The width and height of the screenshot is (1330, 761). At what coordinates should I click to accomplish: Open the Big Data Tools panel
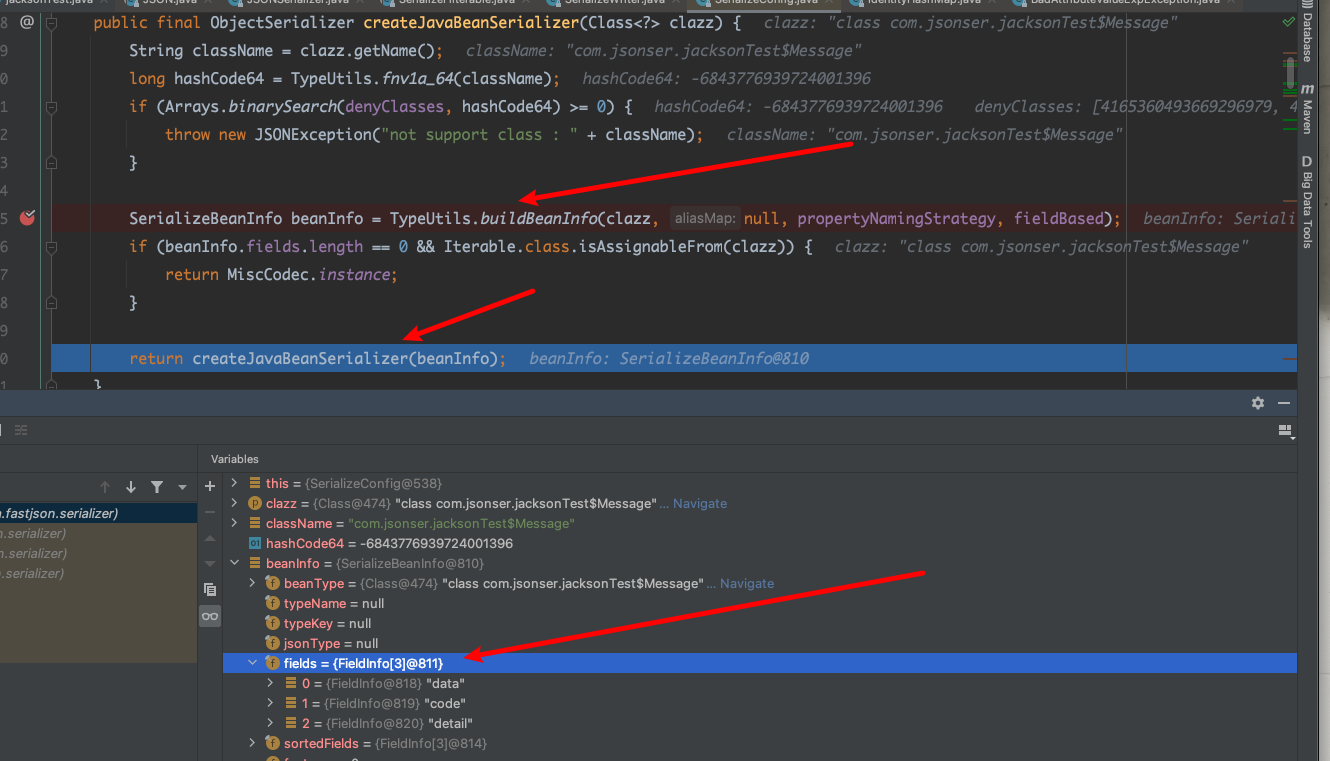pyautogui.click(x=1307, y=201)
